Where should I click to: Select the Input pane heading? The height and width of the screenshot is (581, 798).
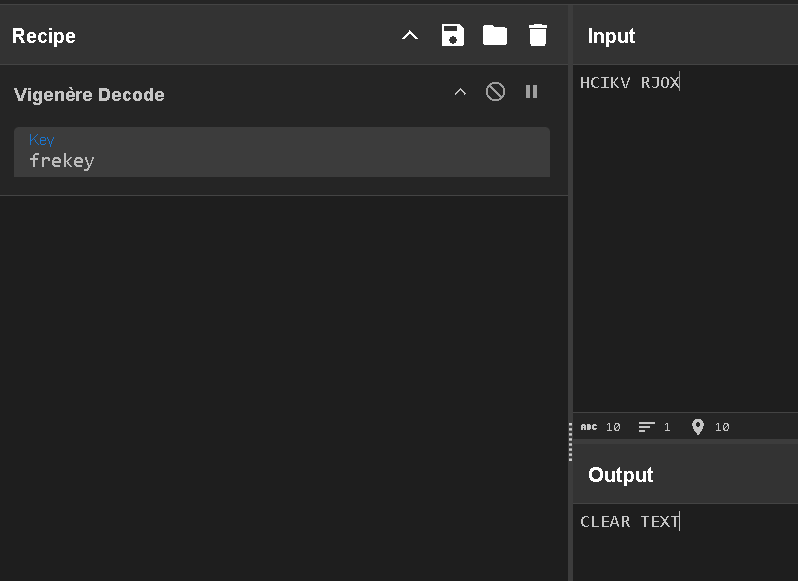click(x=611, y=36)
